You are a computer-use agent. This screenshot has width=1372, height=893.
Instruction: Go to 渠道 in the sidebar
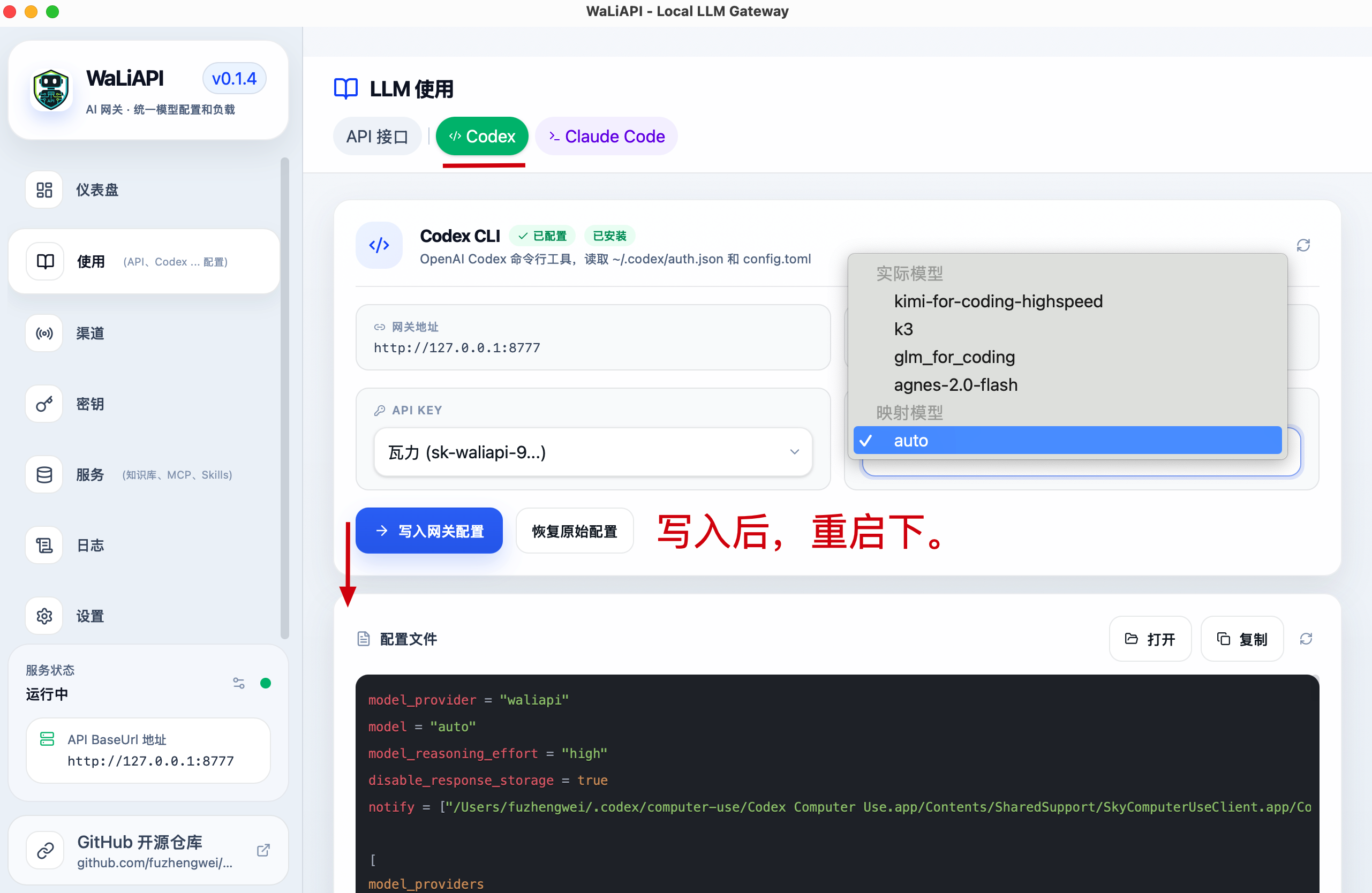(144, 333)
